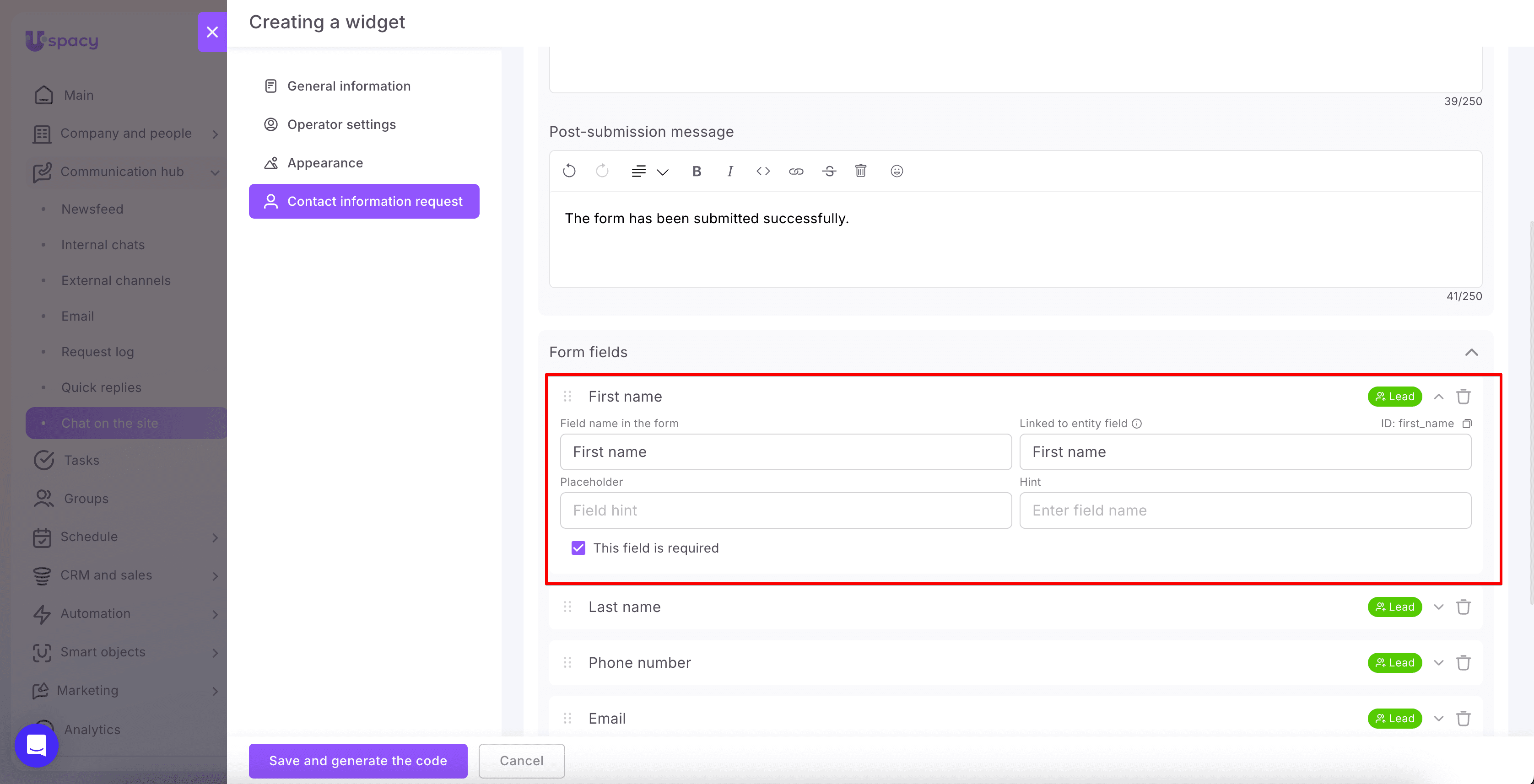Delete the Email field
This screenshot has height=784, width=1534.
[x=1464, y=719]
